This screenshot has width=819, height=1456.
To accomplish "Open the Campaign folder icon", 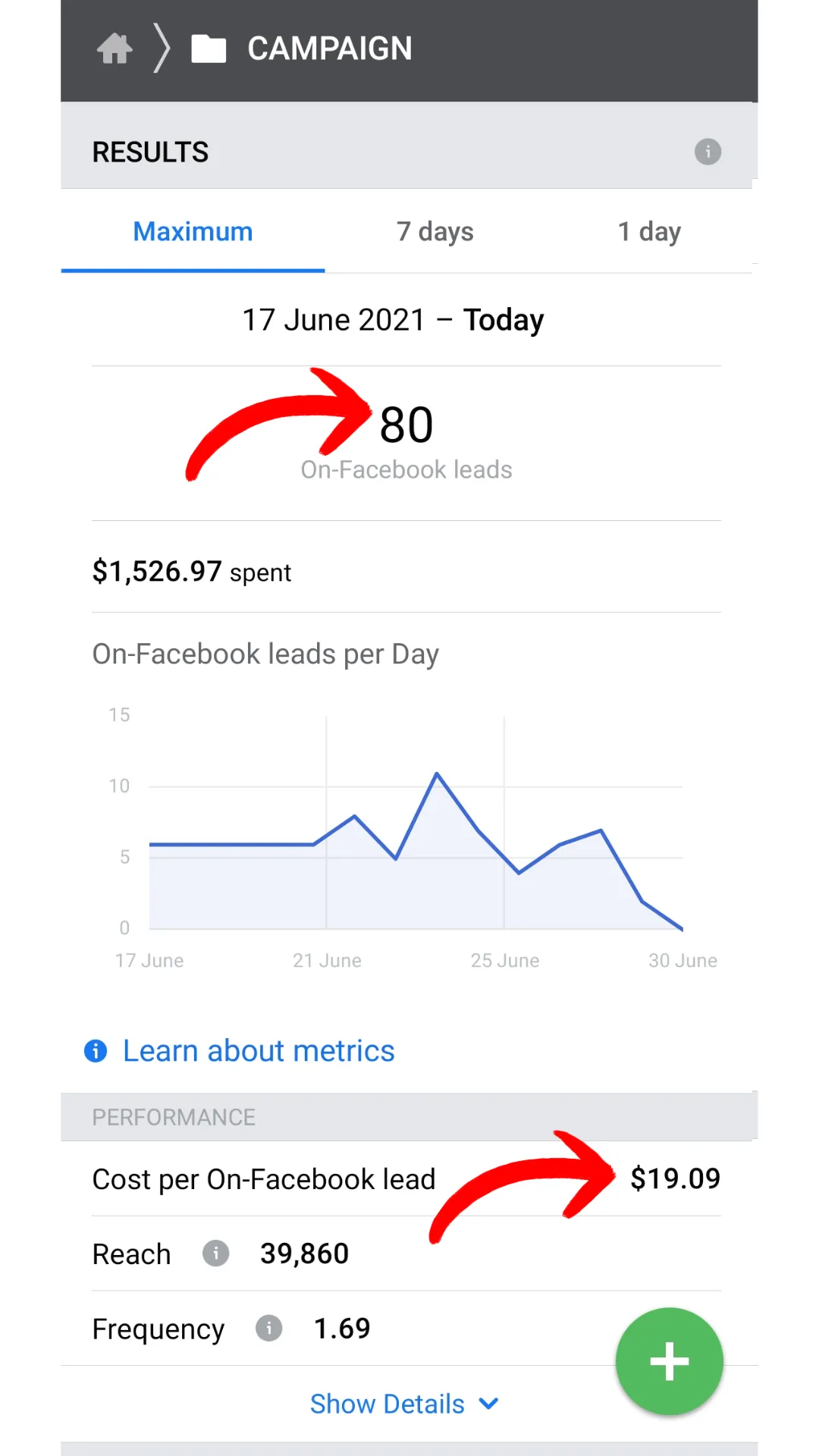I will point(209,49).
